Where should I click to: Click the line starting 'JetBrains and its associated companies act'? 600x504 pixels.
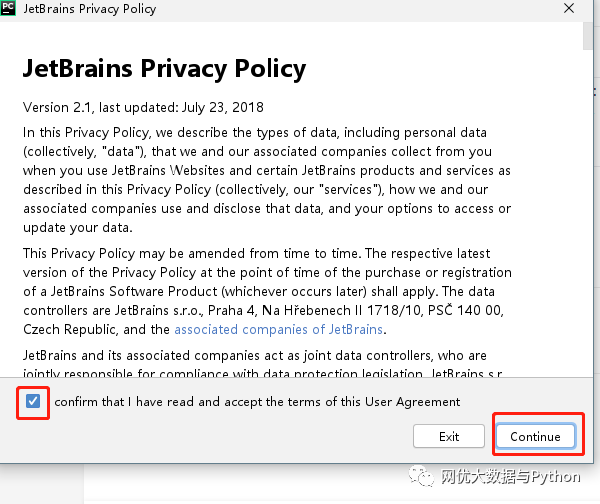click(x=255, y=356)
